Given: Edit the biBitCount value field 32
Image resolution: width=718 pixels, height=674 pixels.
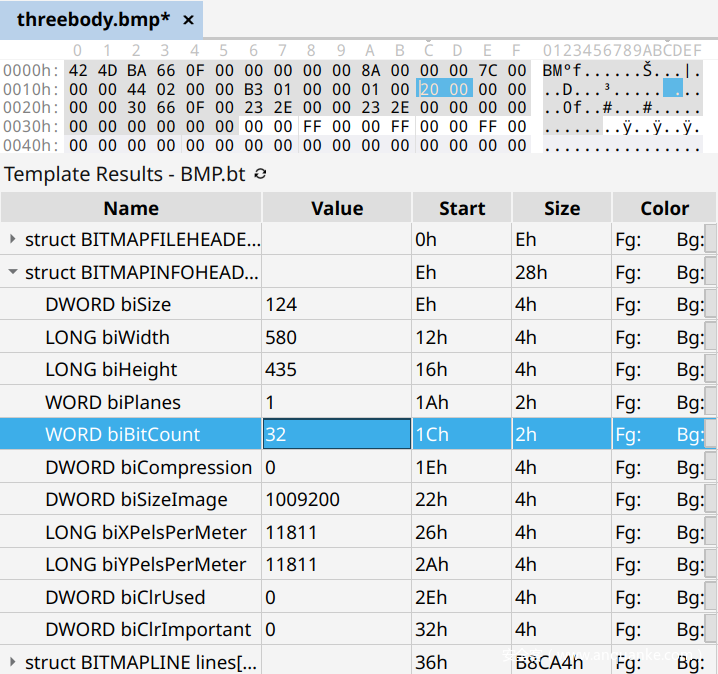Looking at the screenshot, I should coord(336,434).
